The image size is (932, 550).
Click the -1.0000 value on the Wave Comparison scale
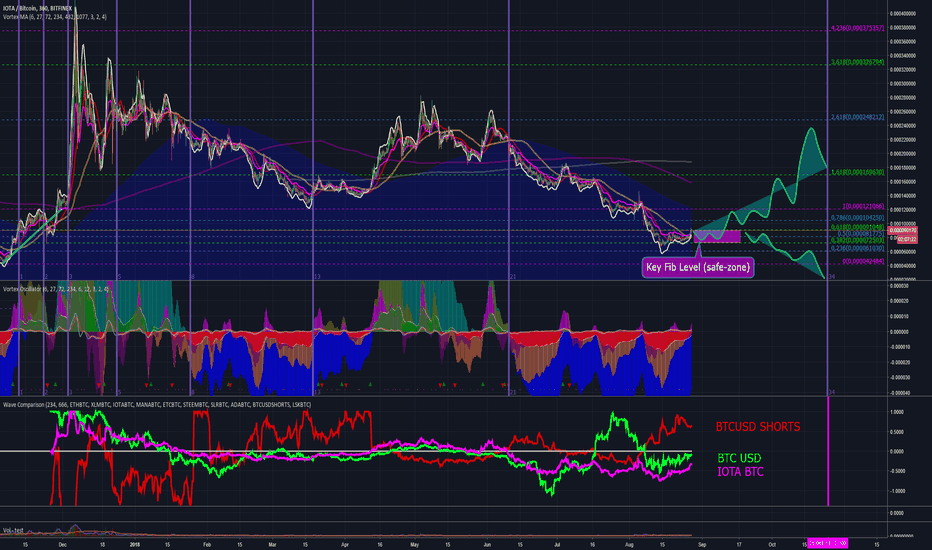pyautogui.click(x=896, y=491)
